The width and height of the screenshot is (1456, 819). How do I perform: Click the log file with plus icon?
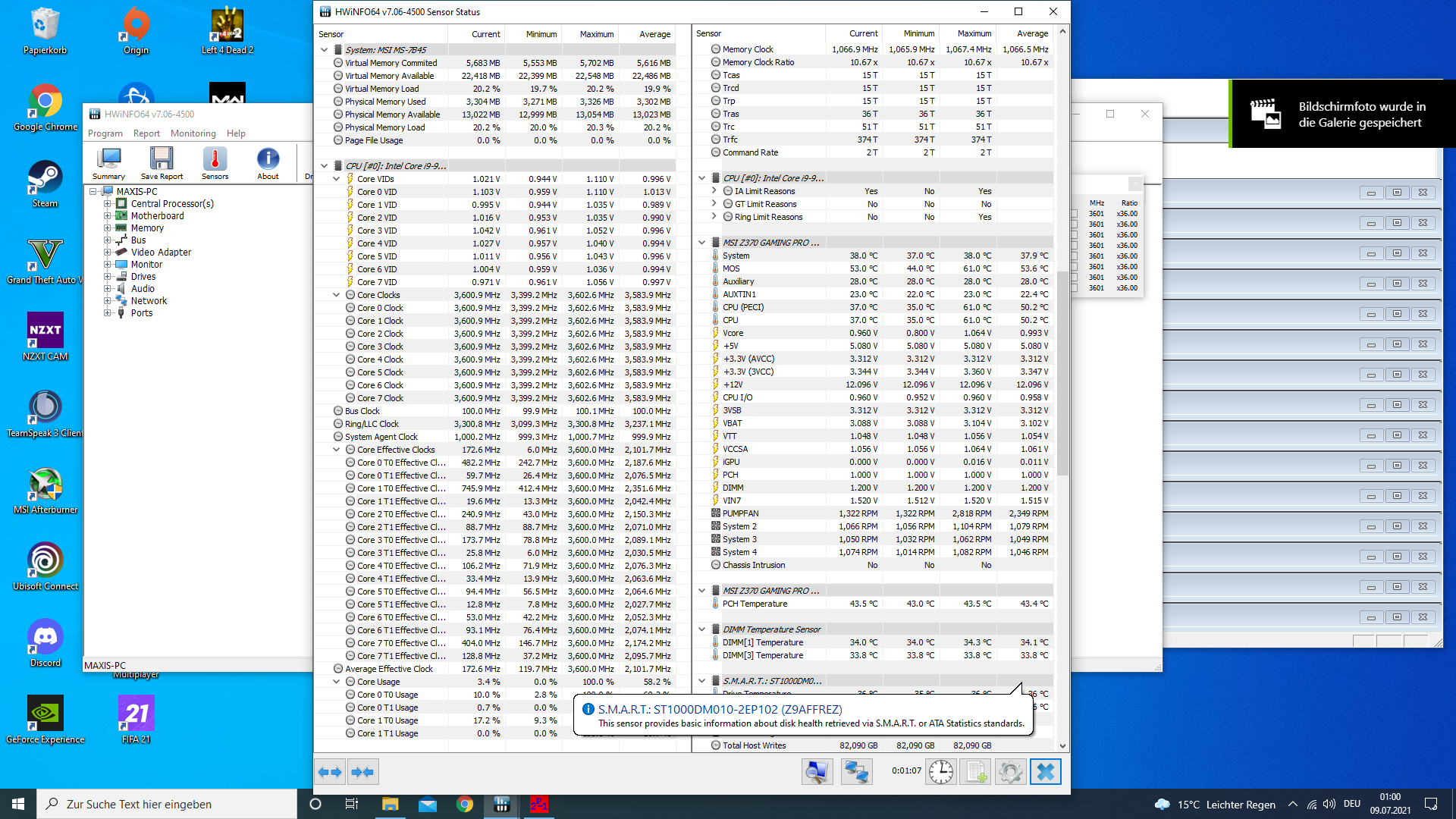[975, 772]
